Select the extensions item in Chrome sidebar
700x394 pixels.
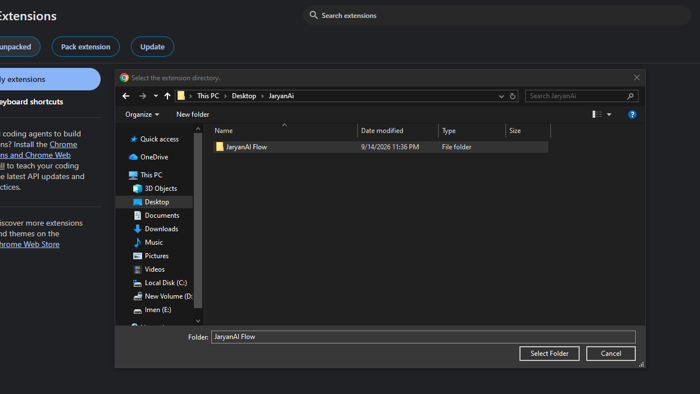(50, 79)
